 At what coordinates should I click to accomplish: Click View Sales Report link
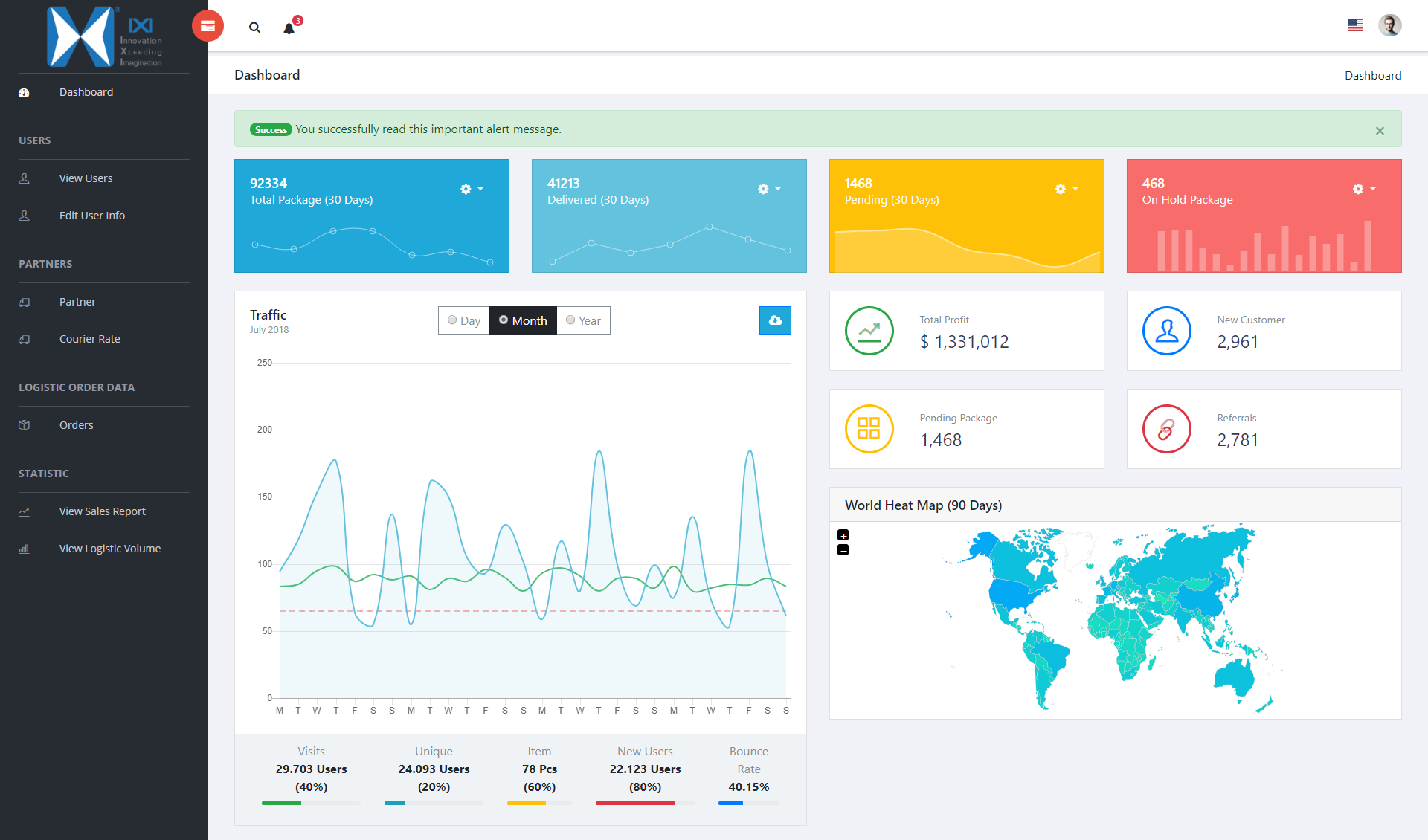103,511
